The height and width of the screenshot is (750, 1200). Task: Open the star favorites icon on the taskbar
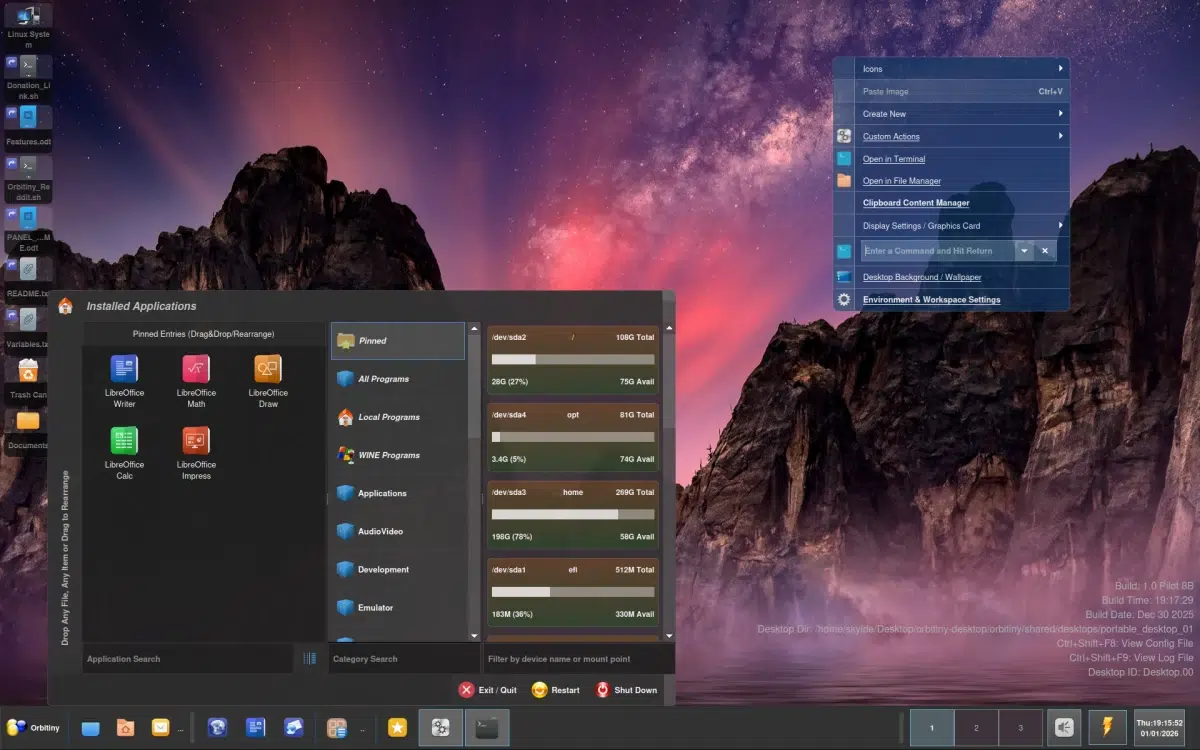[x=397, y=728]
